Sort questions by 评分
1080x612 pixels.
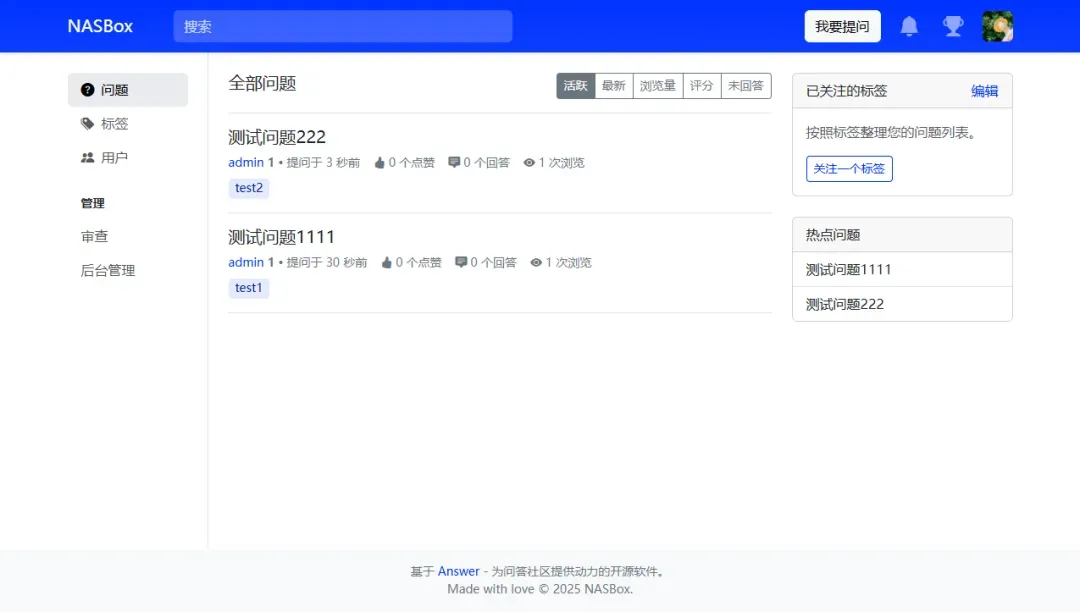coord(701,86)
